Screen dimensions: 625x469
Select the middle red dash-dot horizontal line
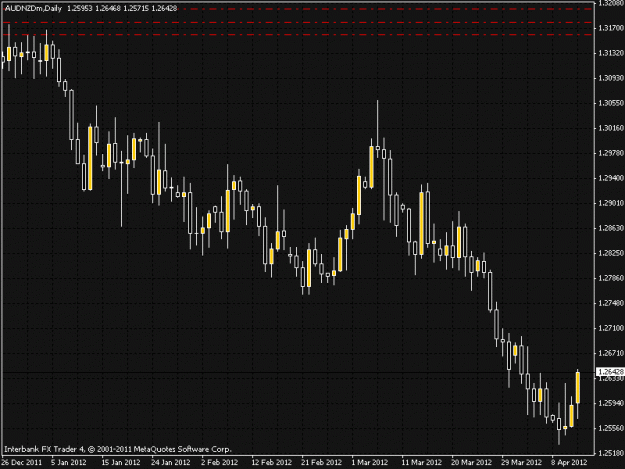[298, 22]
